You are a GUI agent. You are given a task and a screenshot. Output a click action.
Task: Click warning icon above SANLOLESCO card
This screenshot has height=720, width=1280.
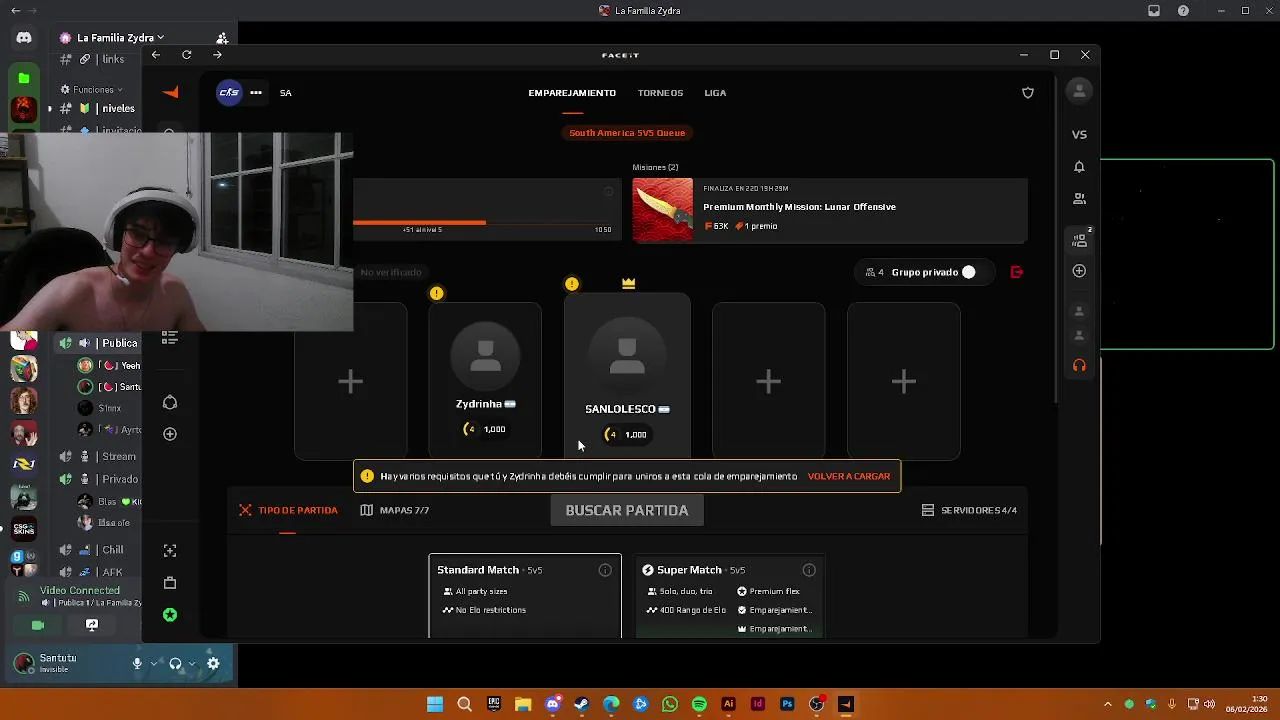572,284
